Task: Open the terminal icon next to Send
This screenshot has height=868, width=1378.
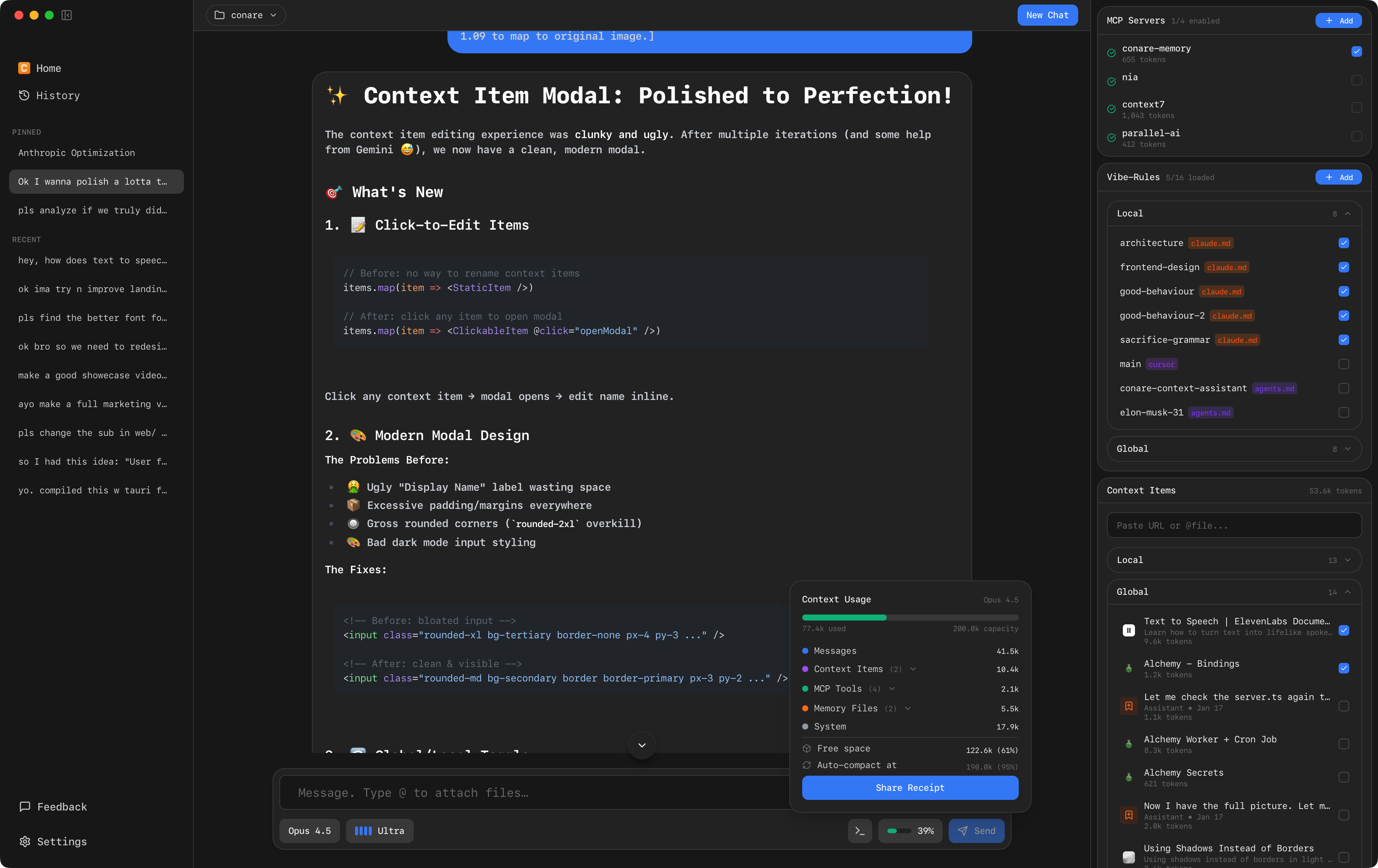Action: tap(859, 831)
